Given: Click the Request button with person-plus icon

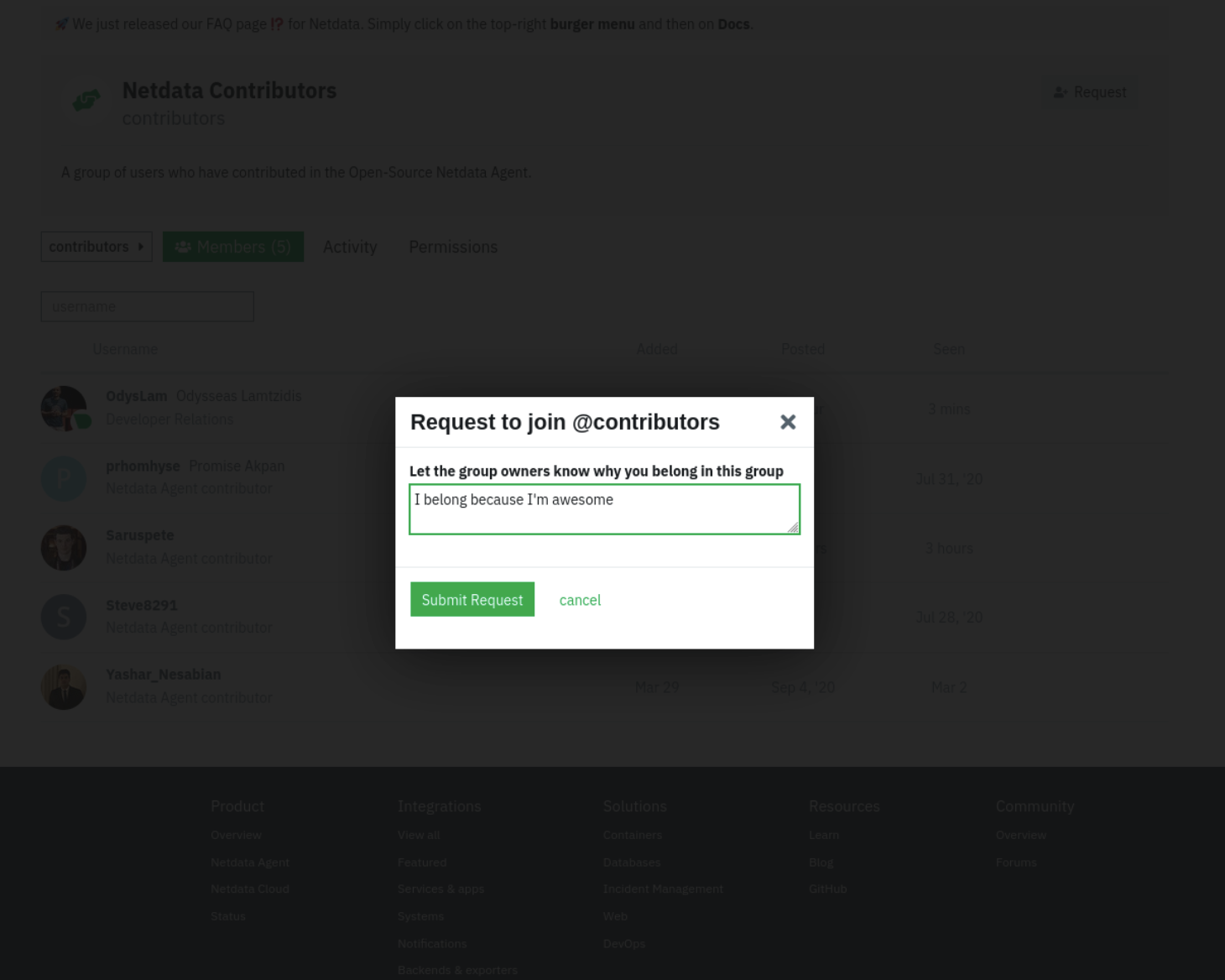Looking at the screenshot, I should pos(1089,91).
